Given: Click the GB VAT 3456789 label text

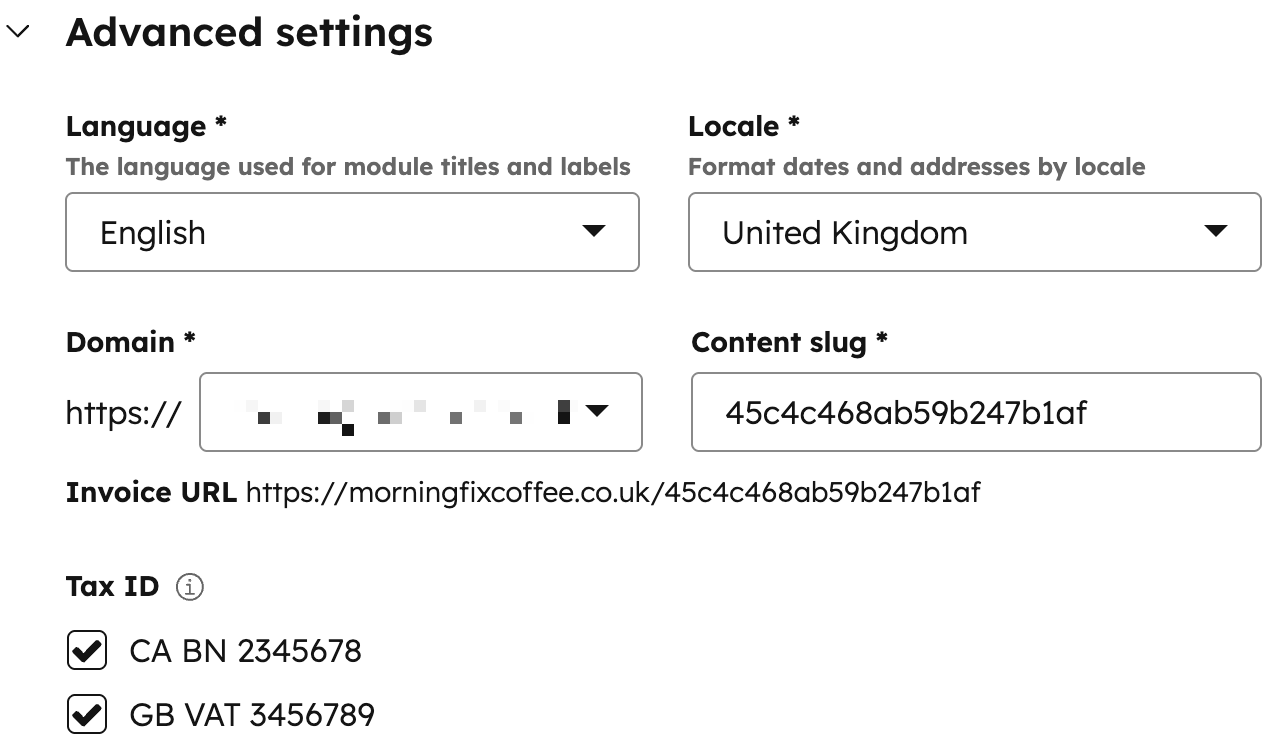Looking at the screenshot, I should (252, 715).
